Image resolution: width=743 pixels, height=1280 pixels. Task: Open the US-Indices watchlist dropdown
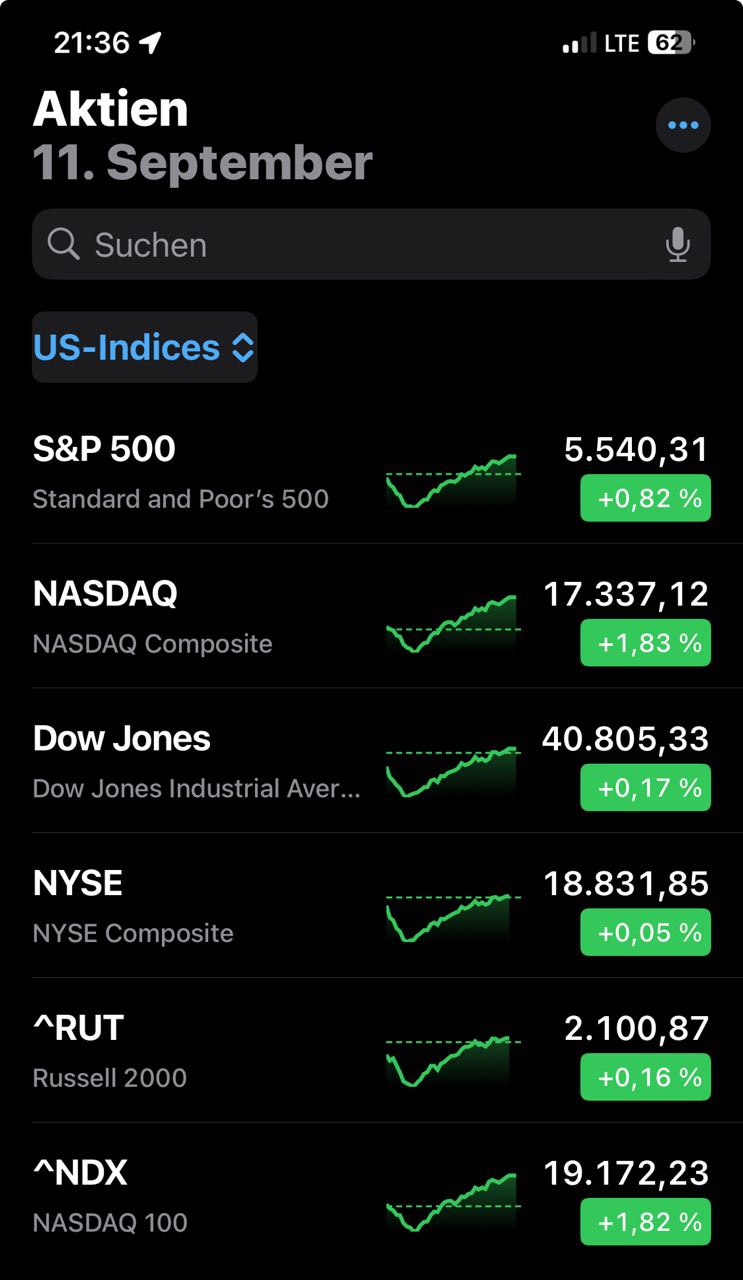[127, 348]
